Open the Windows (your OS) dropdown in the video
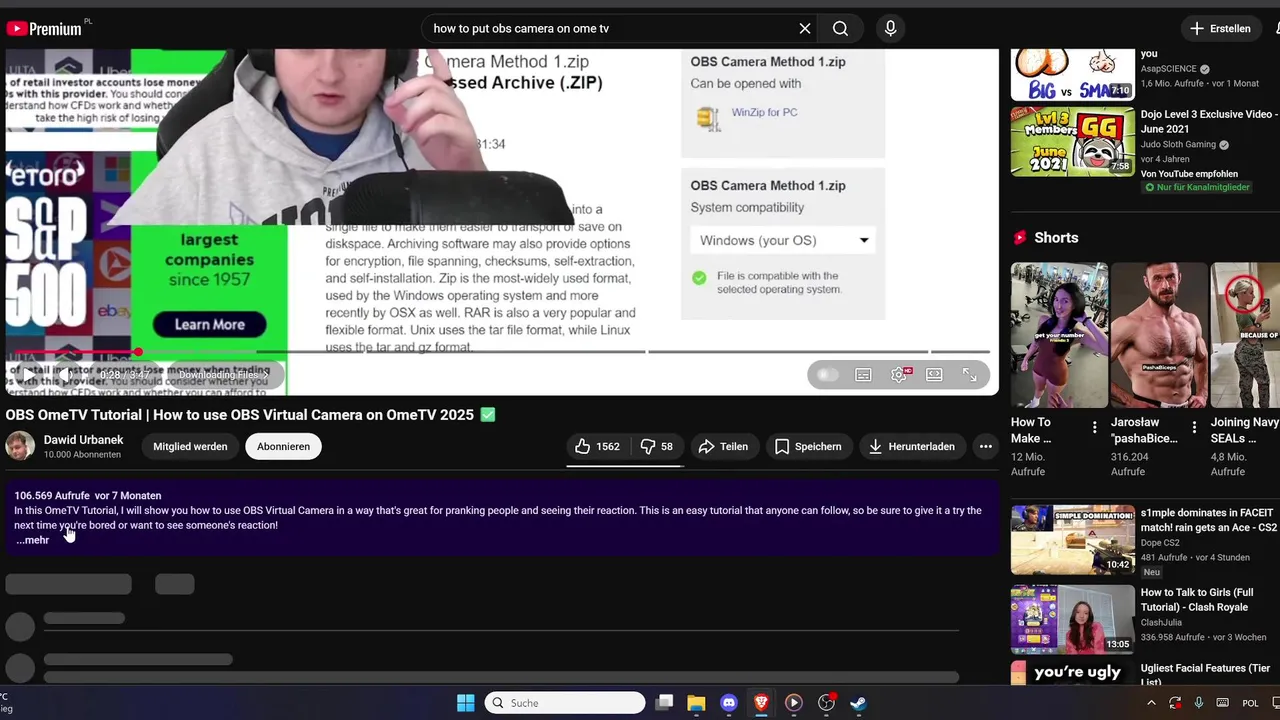This screenshot has width=1280, height=720. [784, 240]
